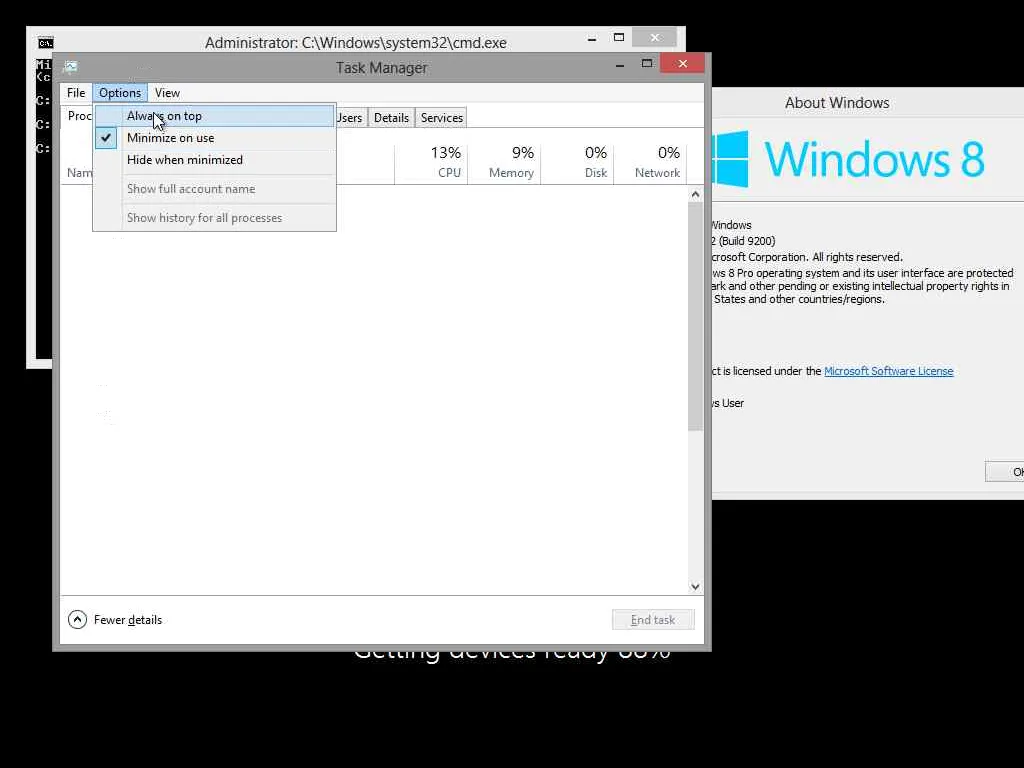The height and width of the screenshot is (768, 1024).
Task: Click the scrollbar down arrow in Task Manager
Action: (695, 586)
